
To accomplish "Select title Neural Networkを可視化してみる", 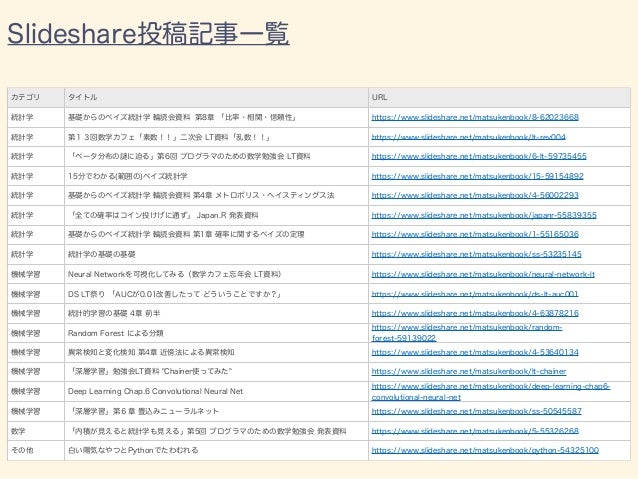I will coord(175,274).
